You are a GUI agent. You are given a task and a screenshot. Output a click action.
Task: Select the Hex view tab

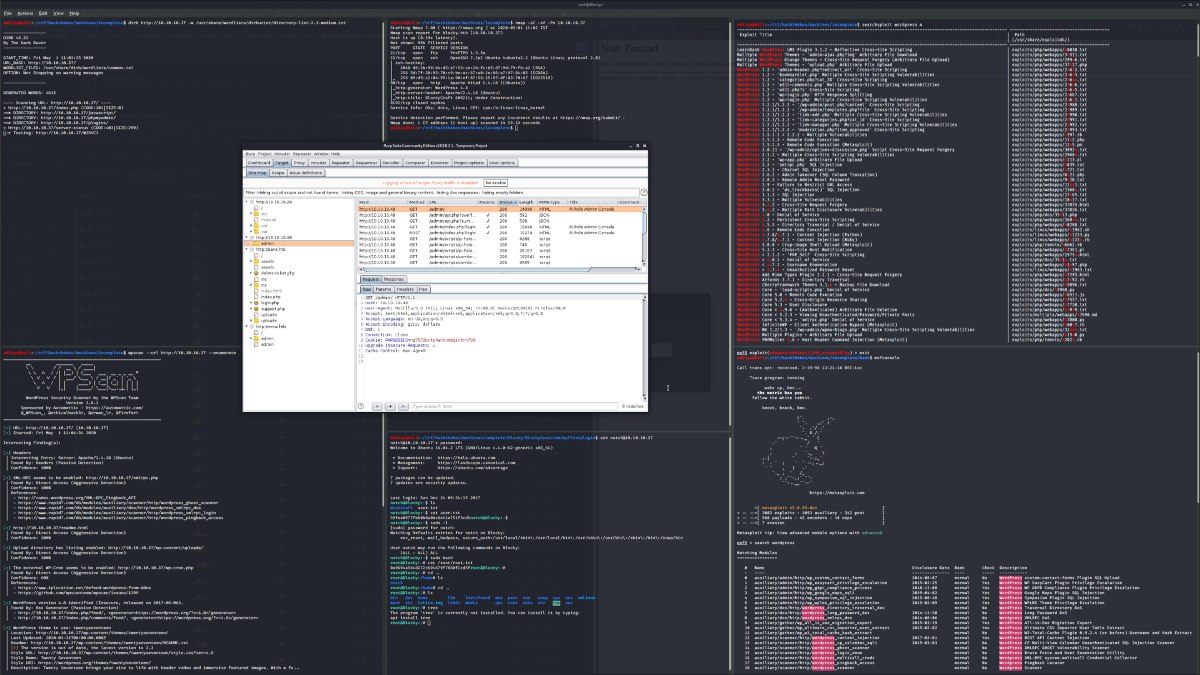[423, 289]
